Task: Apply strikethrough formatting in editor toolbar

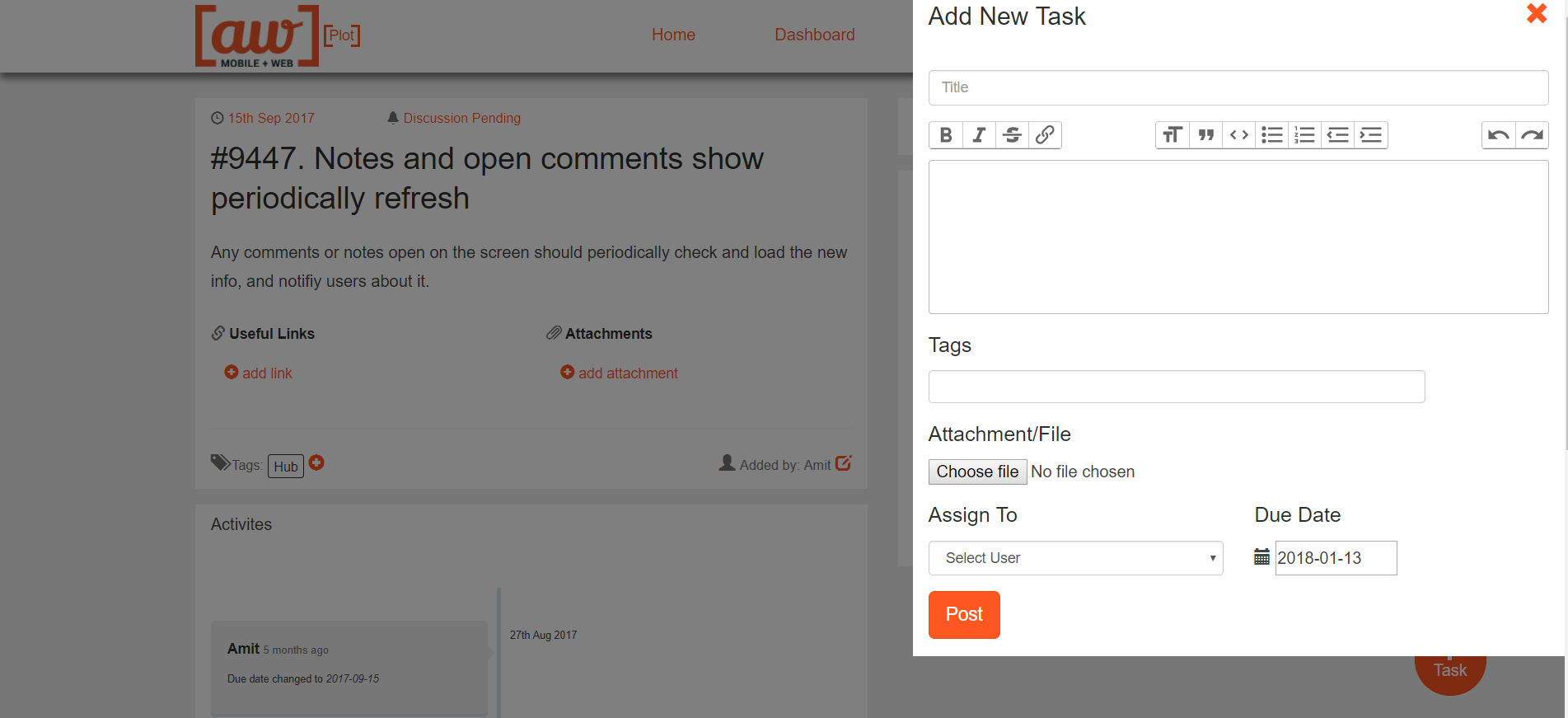Action: (x=1012, y=135)
